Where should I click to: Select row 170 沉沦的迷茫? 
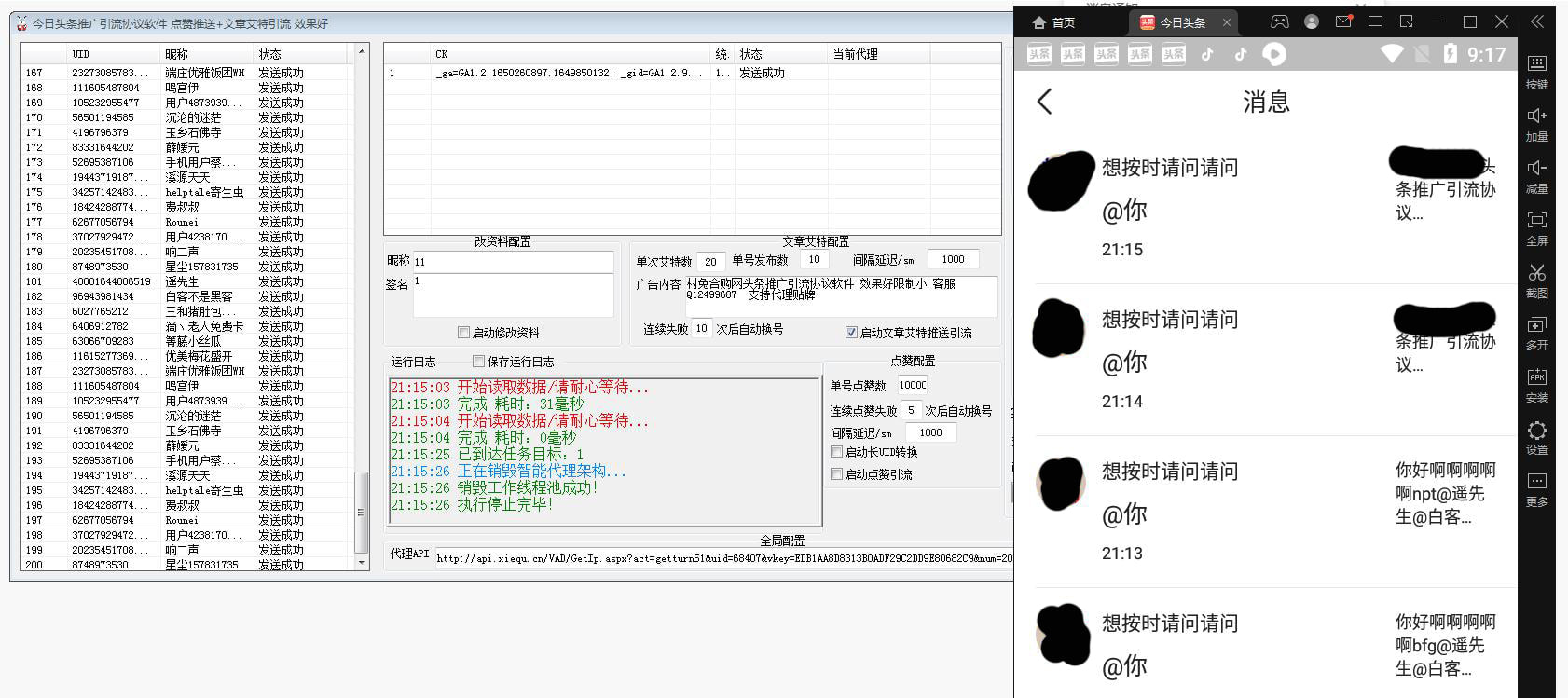pyautogui.click(x=185, y=117)
